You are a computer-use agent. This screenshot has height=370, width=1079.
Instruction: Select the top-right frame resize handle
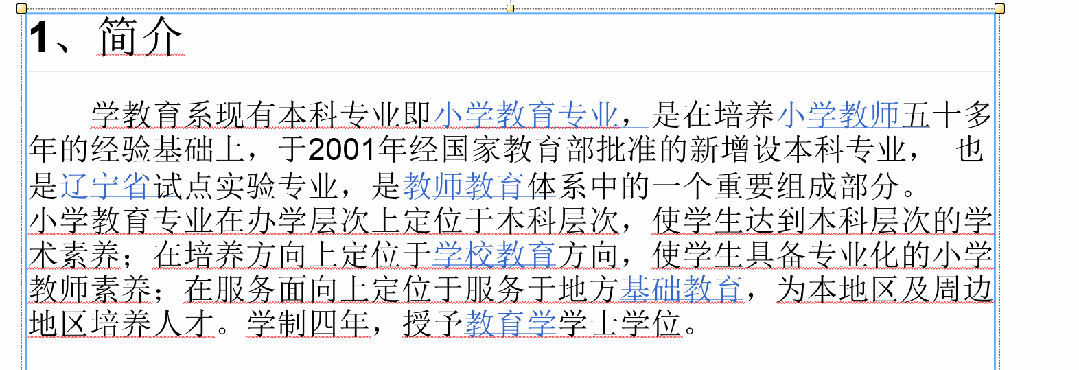point(1000,8)
